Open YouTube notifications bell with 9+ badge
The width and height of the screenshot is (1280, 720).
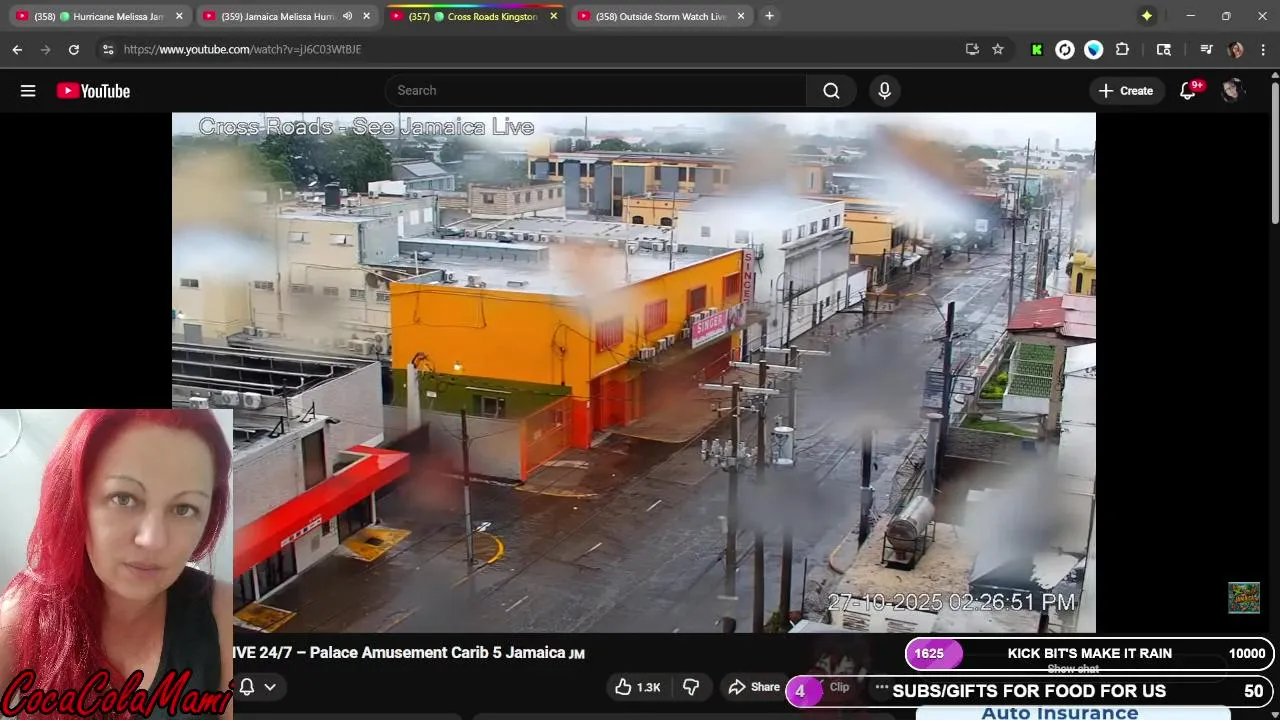[1188, 91]
